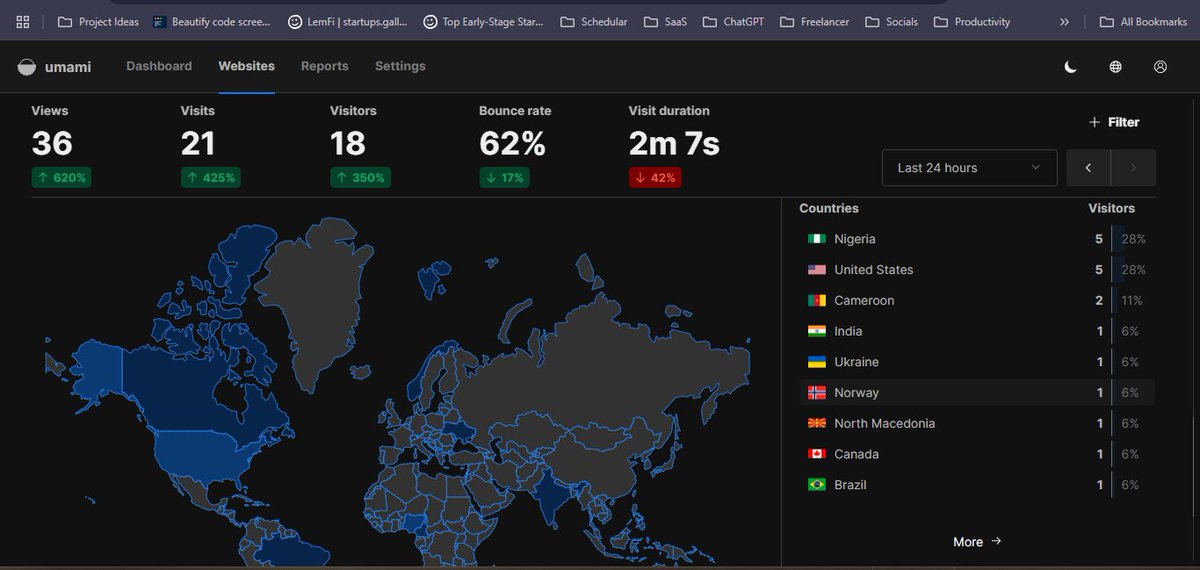
Task: Toggle dark mode moon icon
Action: pyautogui.click(x=1070, y=67)
